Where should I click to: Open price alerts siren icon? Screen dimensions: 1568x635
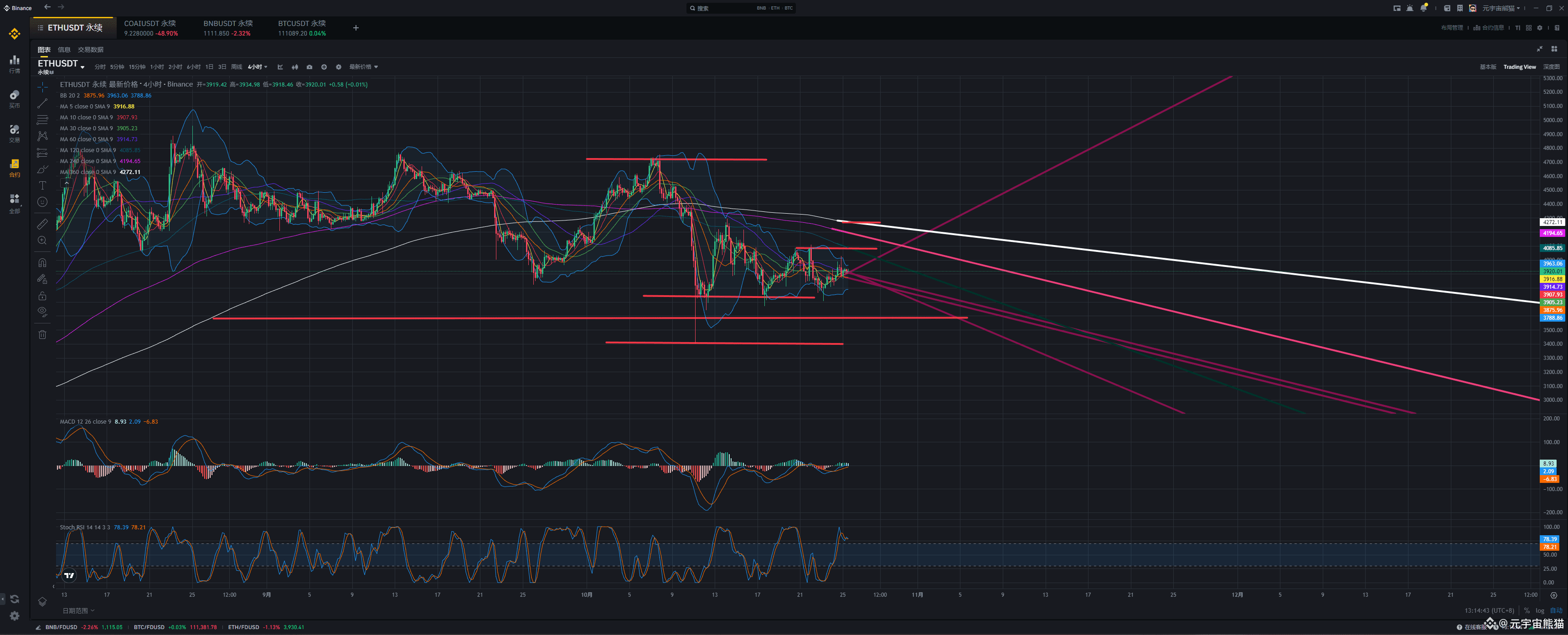pos(1410,8)
